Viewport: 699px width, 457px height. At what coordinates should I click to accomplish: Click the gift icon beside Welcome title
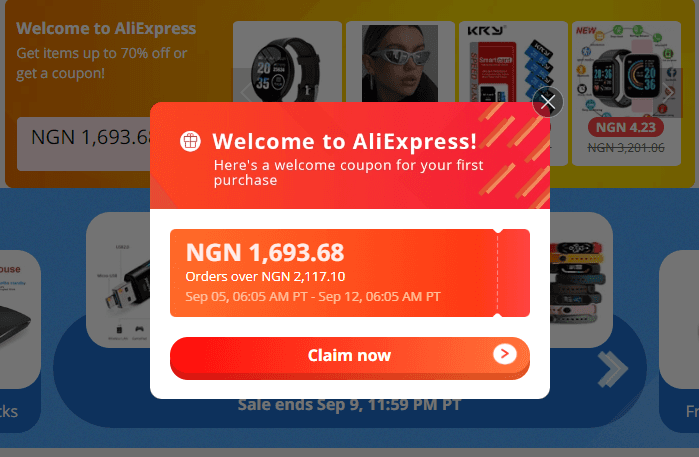[x=190, y=141]
